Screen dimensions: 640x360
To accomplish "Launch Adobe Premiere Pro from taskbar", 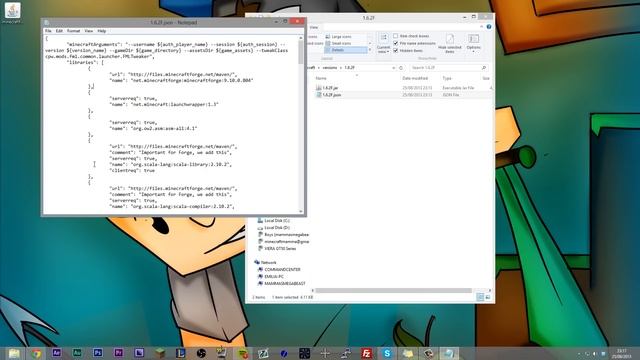I will click(x=118, y=353).
